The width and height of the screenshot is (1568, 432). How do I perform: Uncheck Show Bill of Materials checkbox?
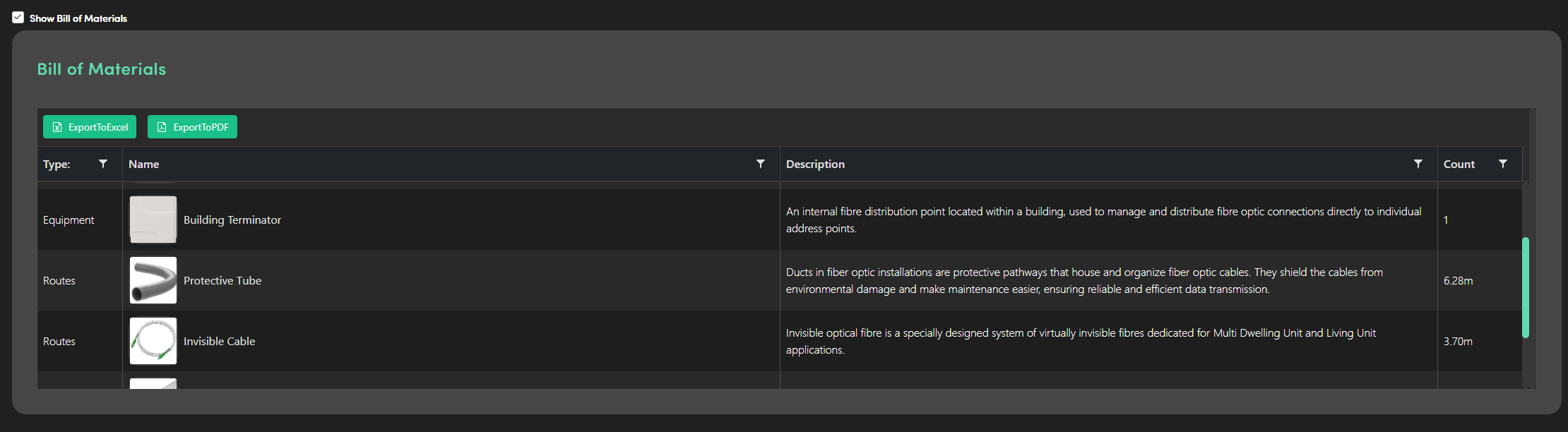[x=18, y=18]
